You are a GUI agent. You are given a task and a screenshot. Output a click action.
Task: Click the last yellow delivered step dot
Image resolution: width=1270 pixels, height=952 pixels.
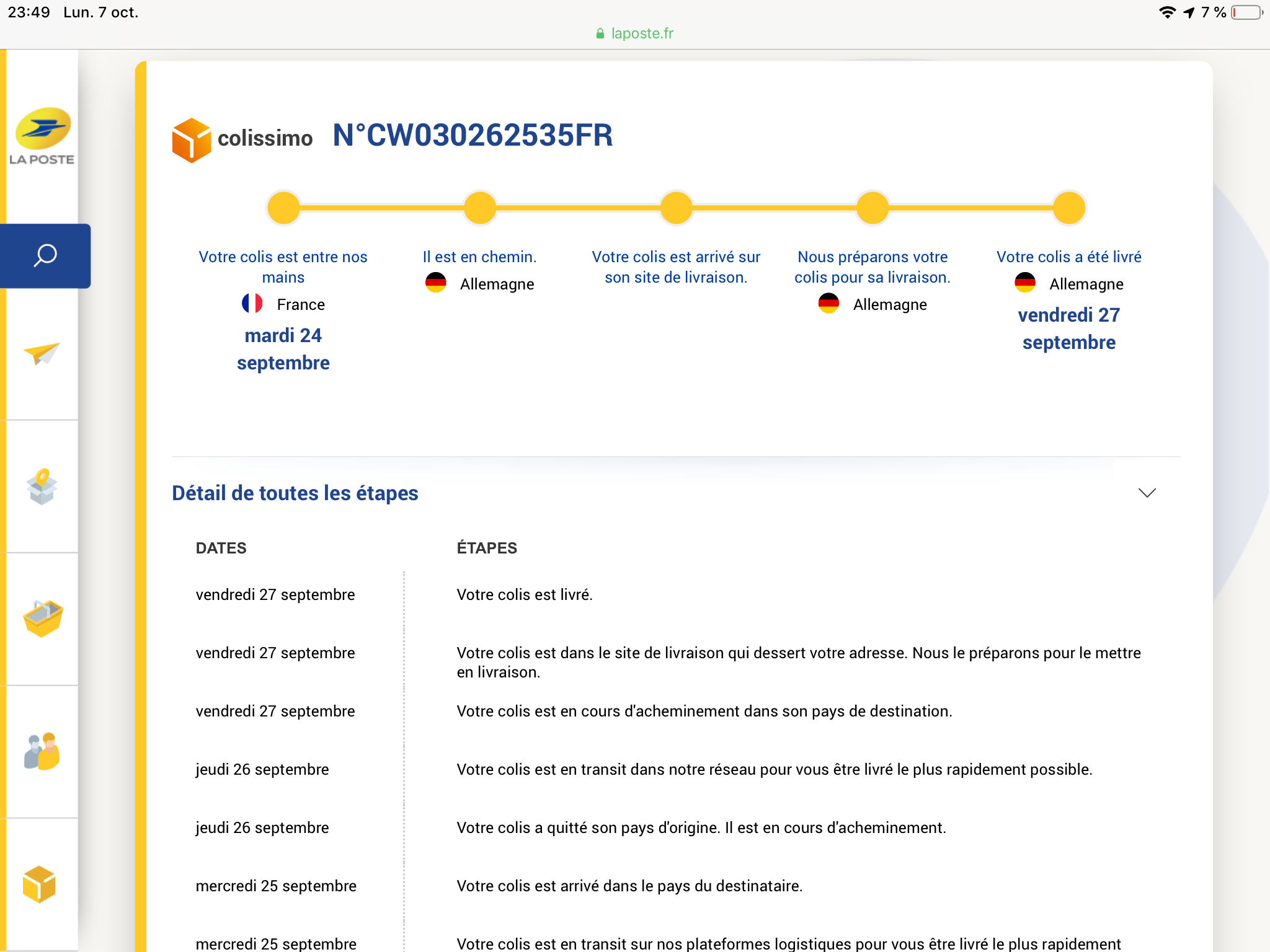coord(1068,208)
